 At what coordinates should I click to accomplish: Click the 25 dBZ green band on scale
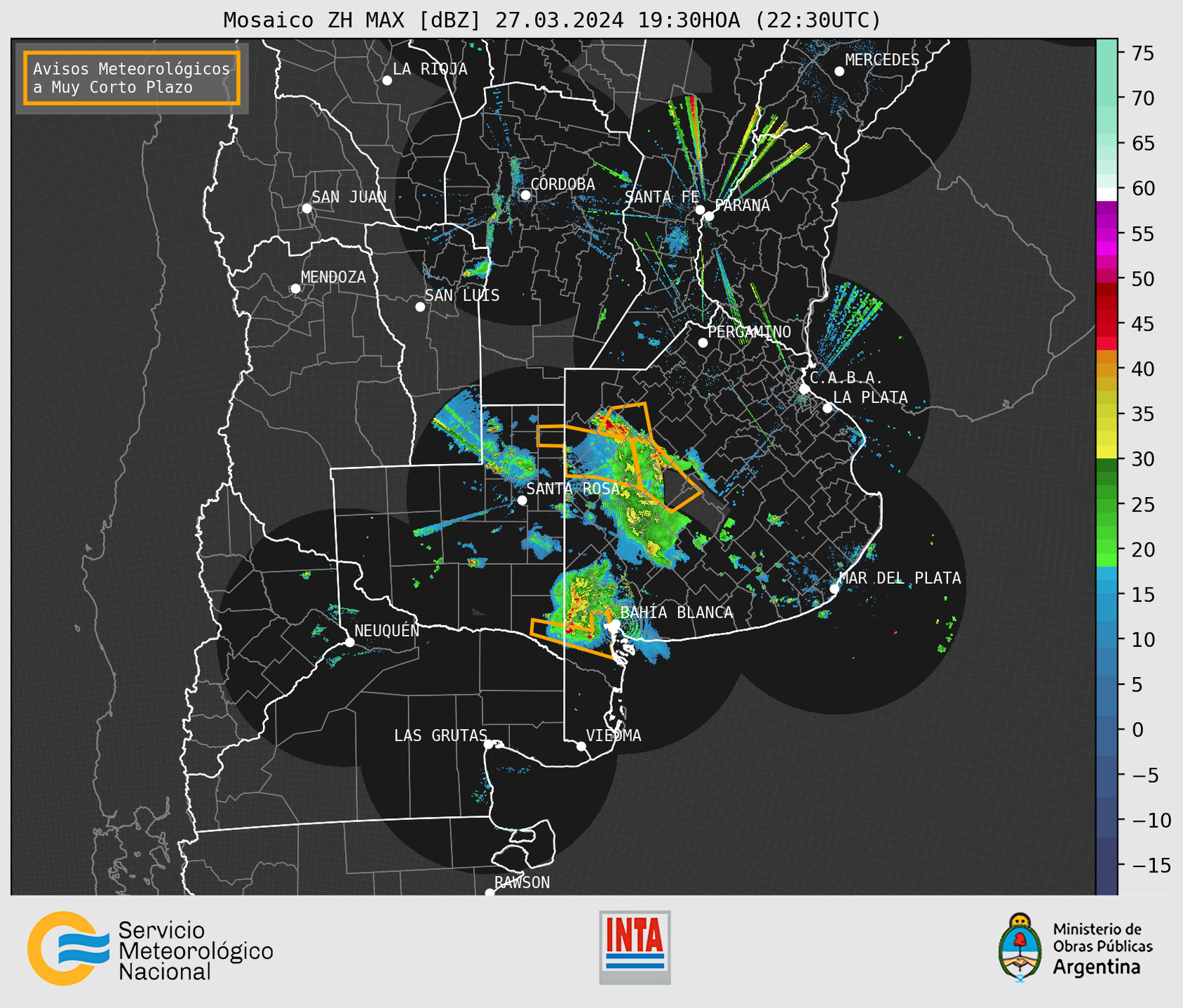(1107, 504)
